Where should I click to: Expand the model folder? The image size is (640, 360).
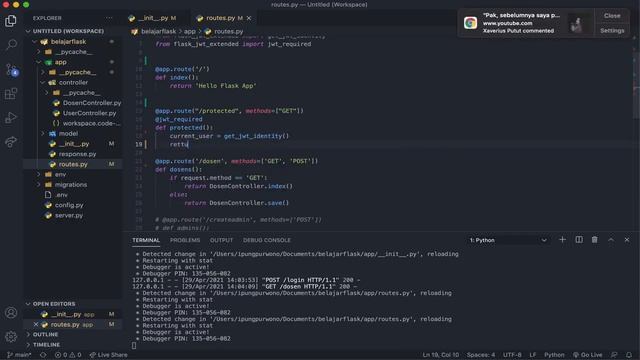tap(68, 133)
